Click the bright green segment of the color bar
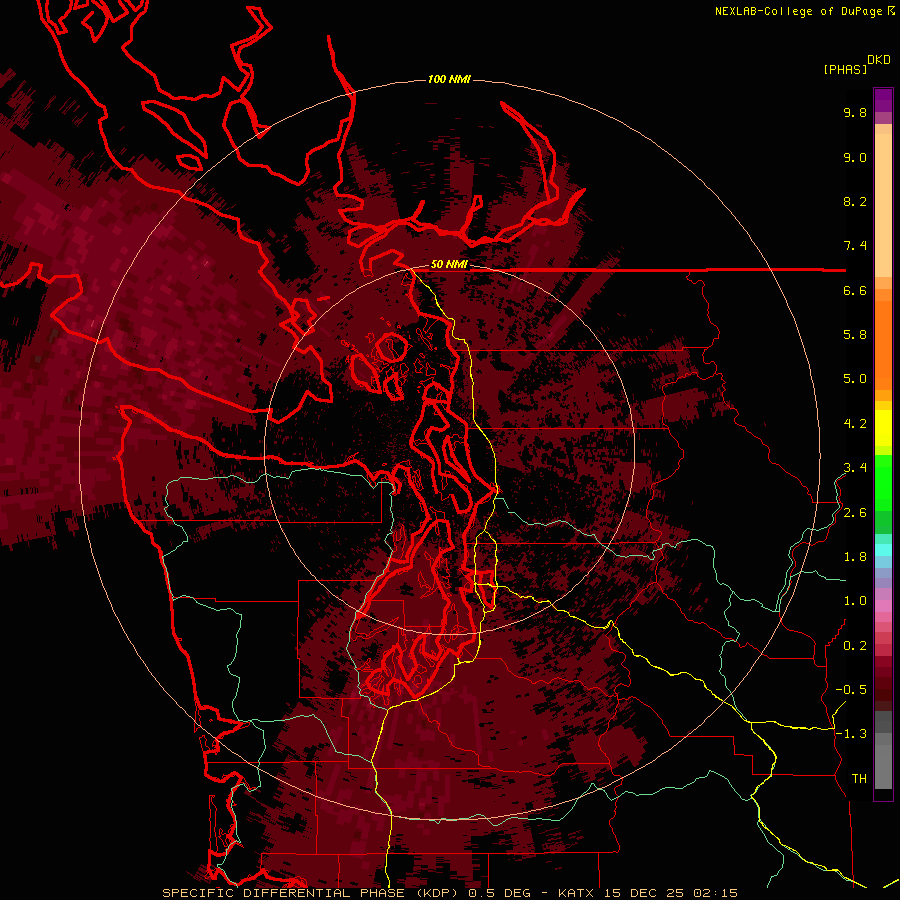This screenshot has height=900, width=900. tap(883, 482)
